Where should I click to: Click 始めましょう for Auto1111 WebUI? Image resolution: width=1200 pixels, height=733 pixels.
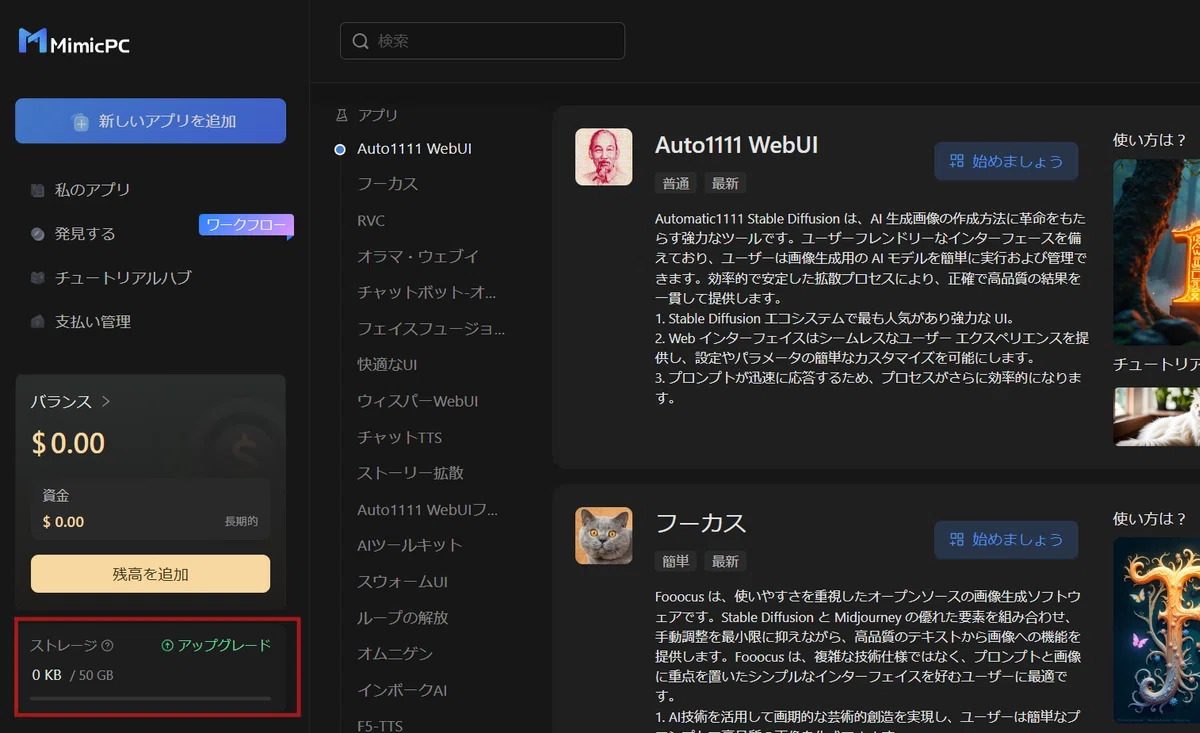click(1006, 161)
